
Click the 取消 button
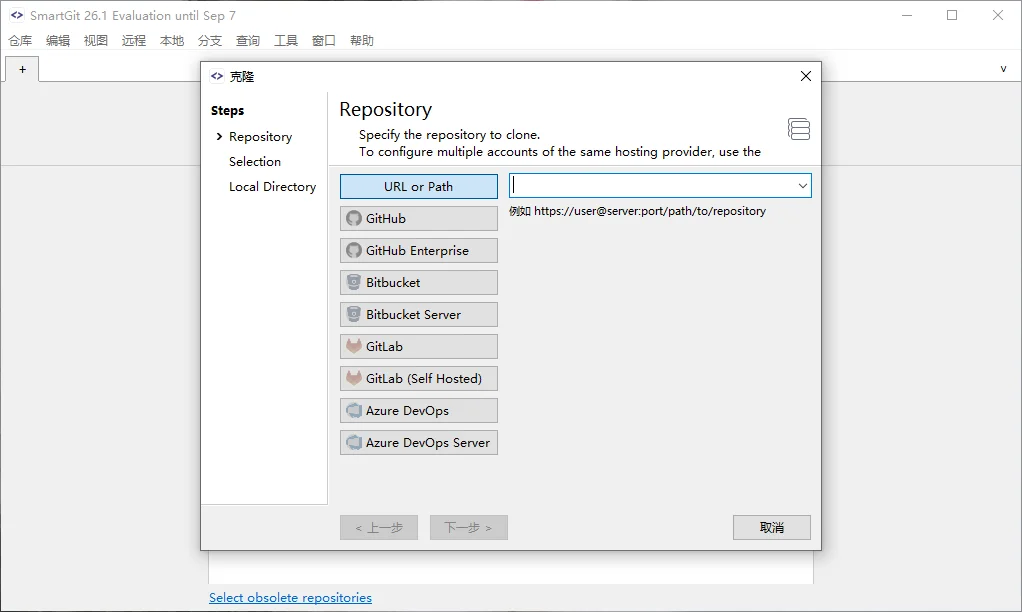772,527
